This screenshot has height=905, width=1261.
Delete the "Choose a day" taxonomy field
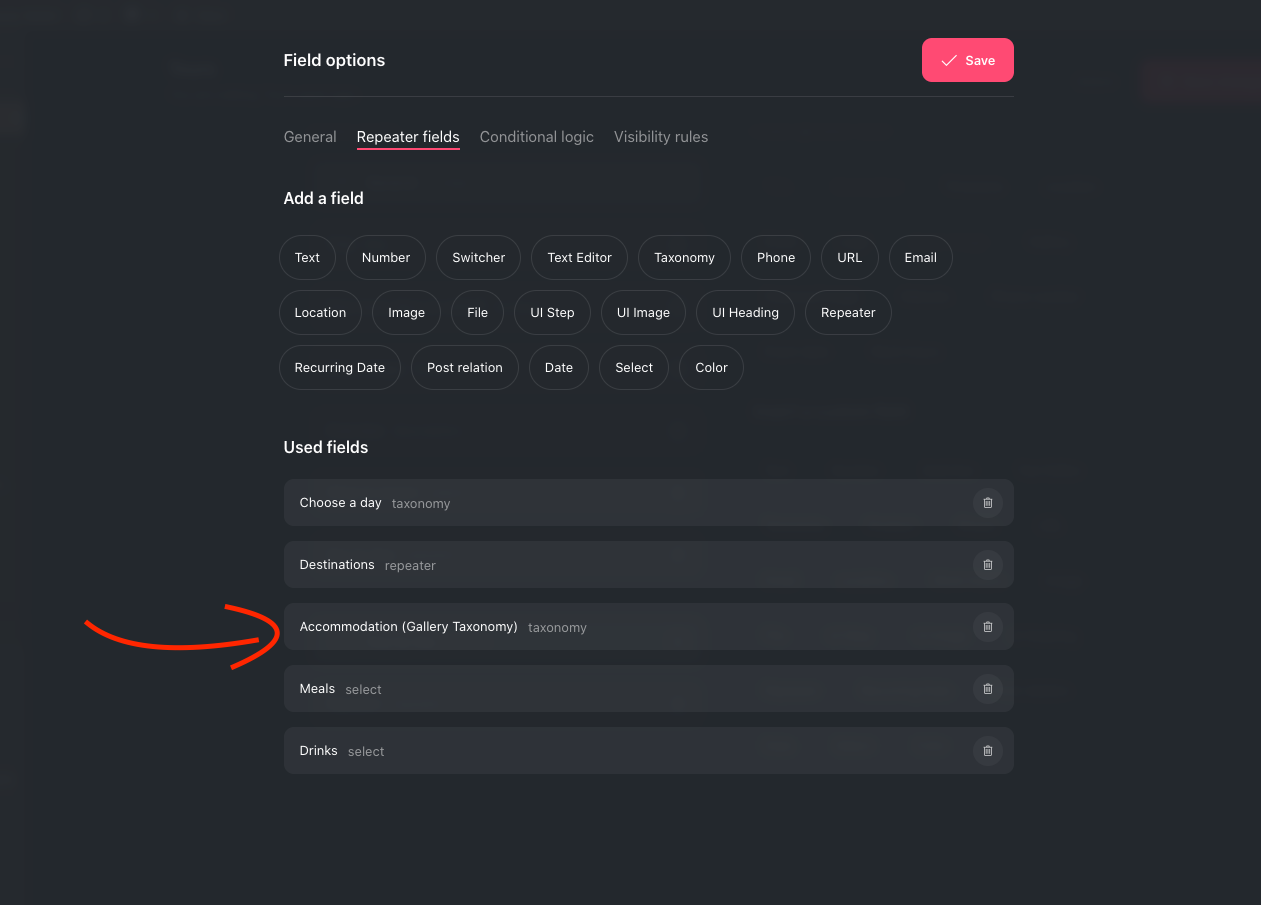(988, 503)
